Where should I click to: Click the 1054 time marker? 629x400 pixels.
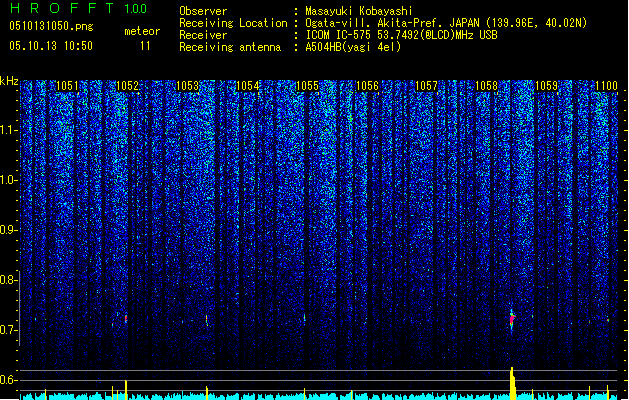248,86
